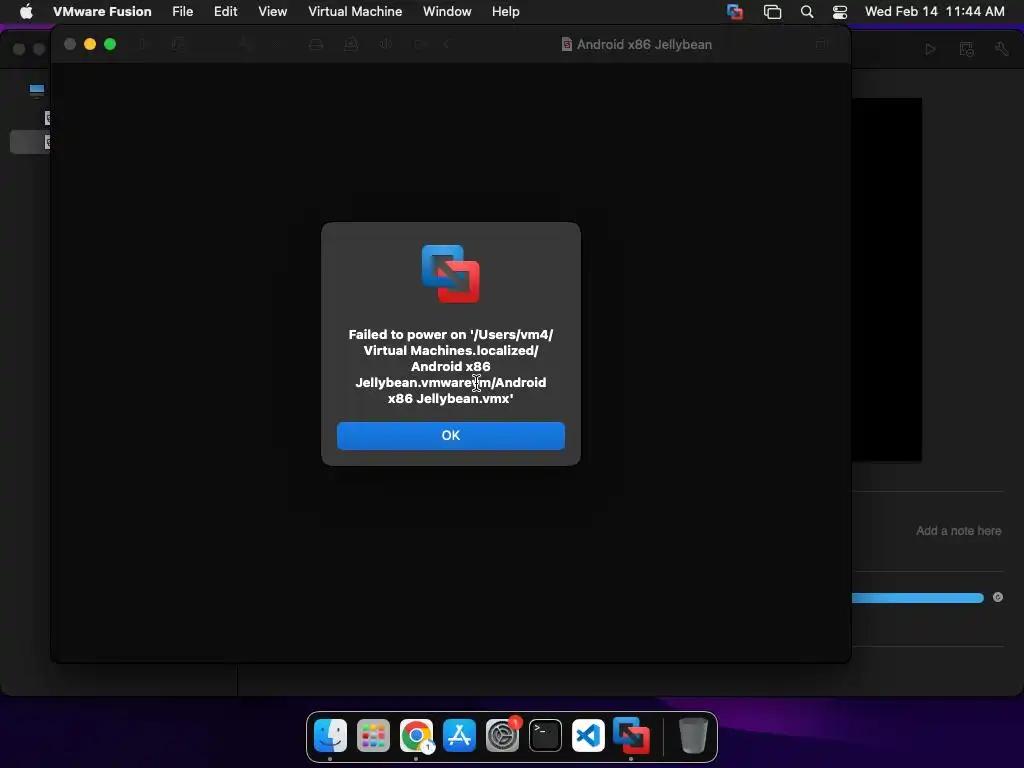Minimize the Android x86 Jellybean window (yellow button)
1024x768 pixels.
(90, 44)
